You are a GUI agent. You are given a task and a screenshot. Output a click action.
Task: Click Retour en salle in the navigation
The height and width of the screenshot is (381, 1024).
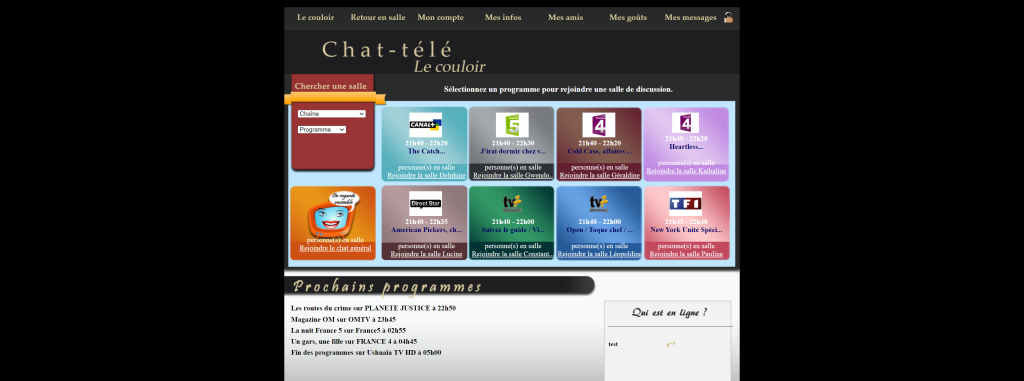point(377,18)
